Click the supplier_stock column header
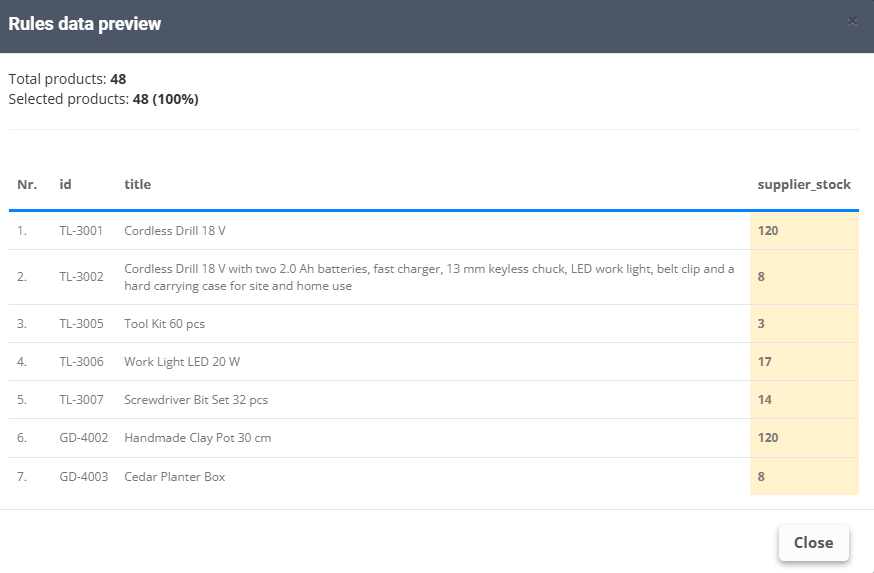 804,184
